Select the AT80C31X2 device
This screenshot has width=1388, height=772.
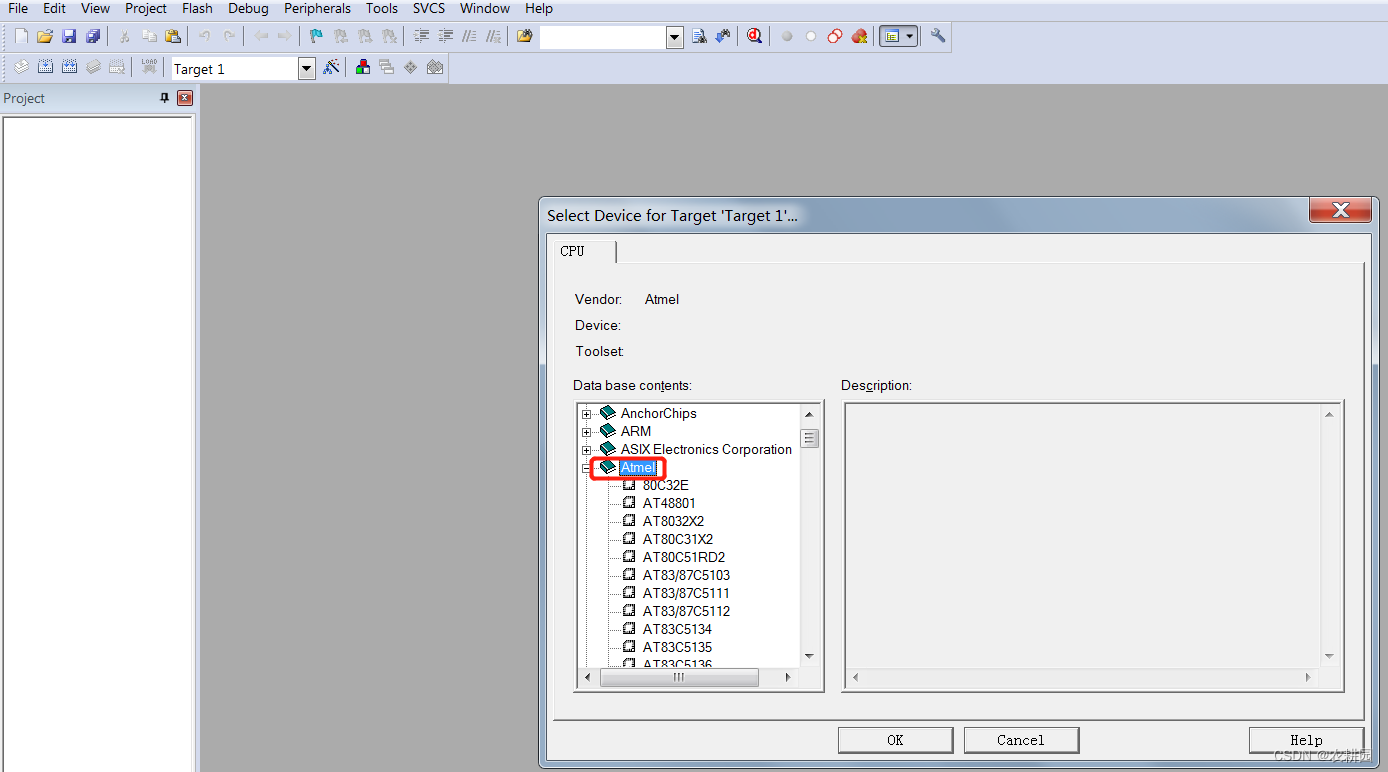pyautogui.click(x=678, y=539)
